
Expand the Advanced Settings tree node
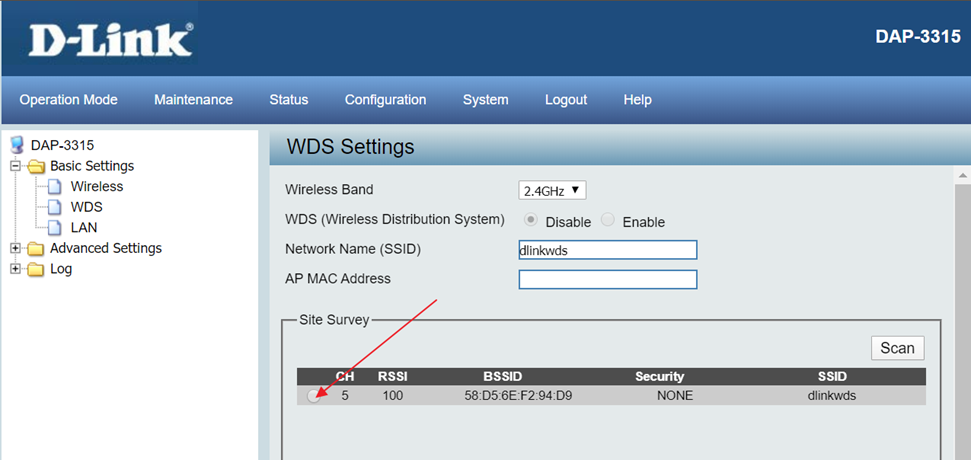[15, 249]
